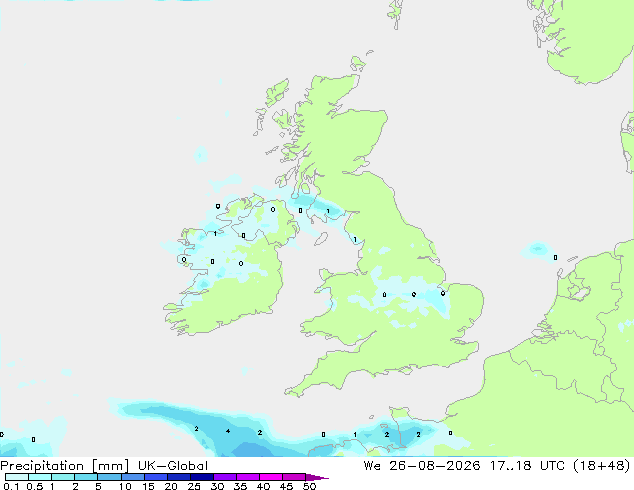Click the legend label '25'
The image size is (634, 490).
coord(194,486)
